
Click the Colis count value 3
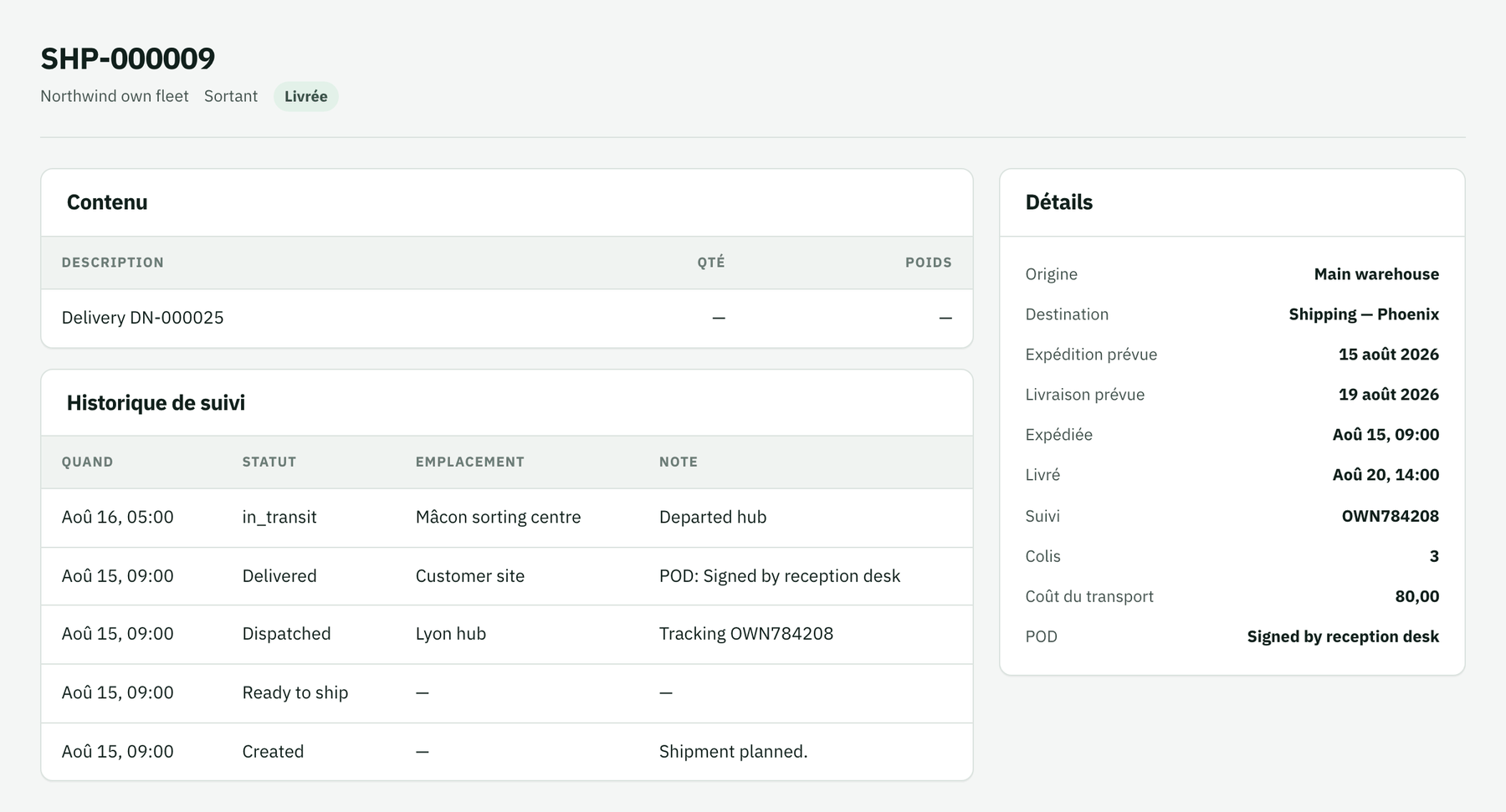point(1434,556)
